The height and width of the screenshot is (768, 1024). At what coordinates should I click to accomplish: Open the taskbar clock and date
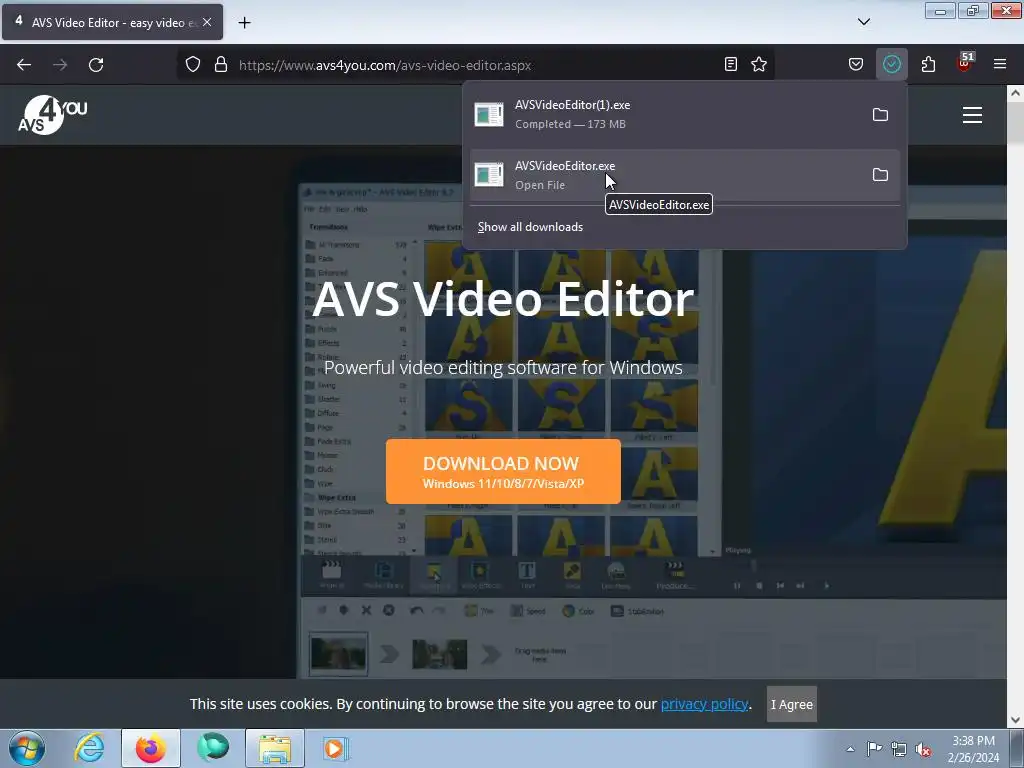coord(973,749)
